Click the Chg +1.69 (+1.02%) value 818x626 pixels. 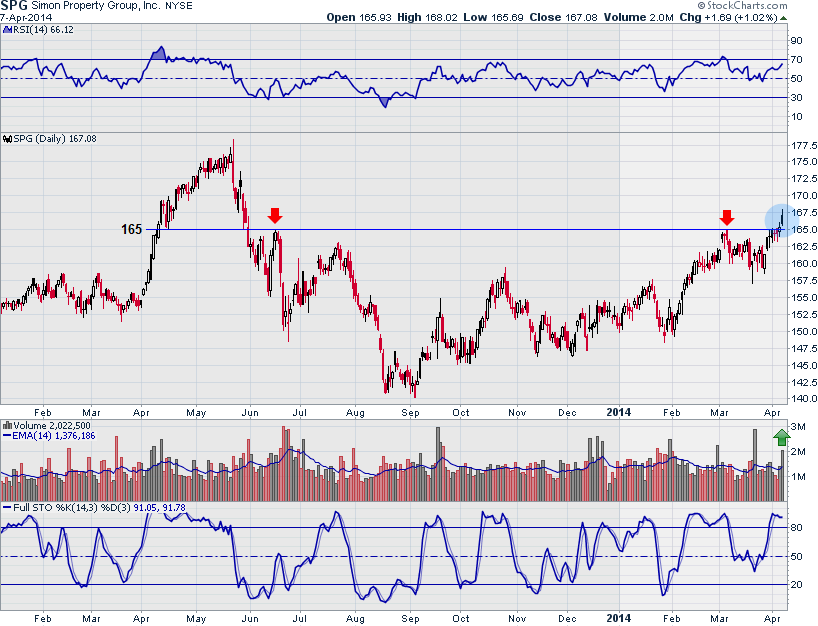click(x=728, y=17)
